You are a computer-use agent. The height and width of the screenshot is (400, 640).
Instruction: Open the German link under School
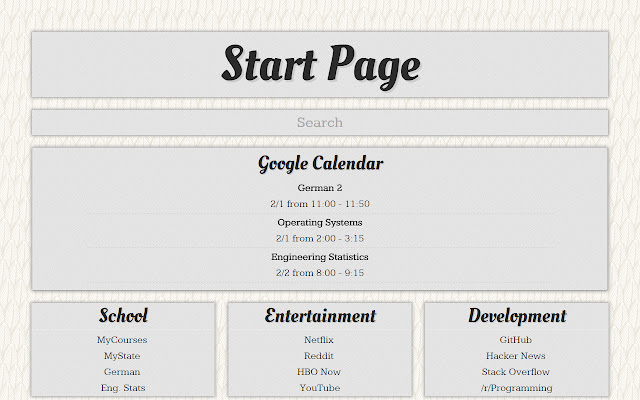coord(122,372)
